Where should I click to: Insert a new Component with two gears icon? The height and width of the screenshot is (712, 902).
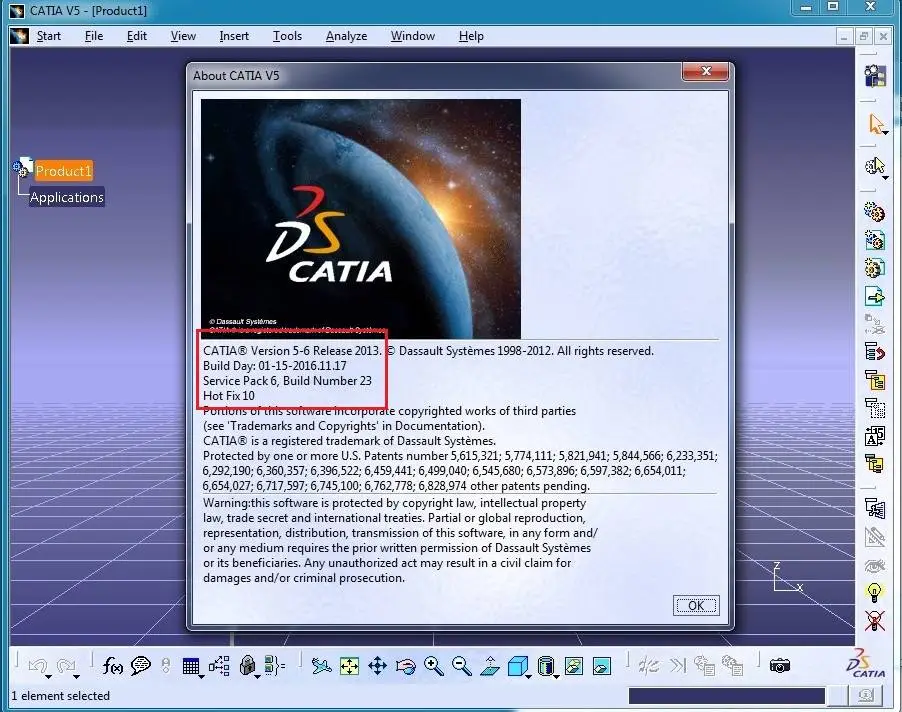[x=874, y=211]
